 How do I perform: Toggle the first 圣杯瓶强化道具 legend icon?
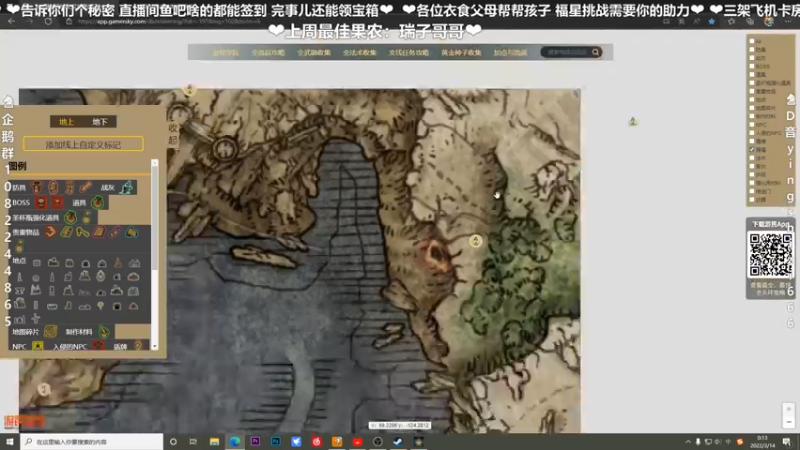pos(70,218)
